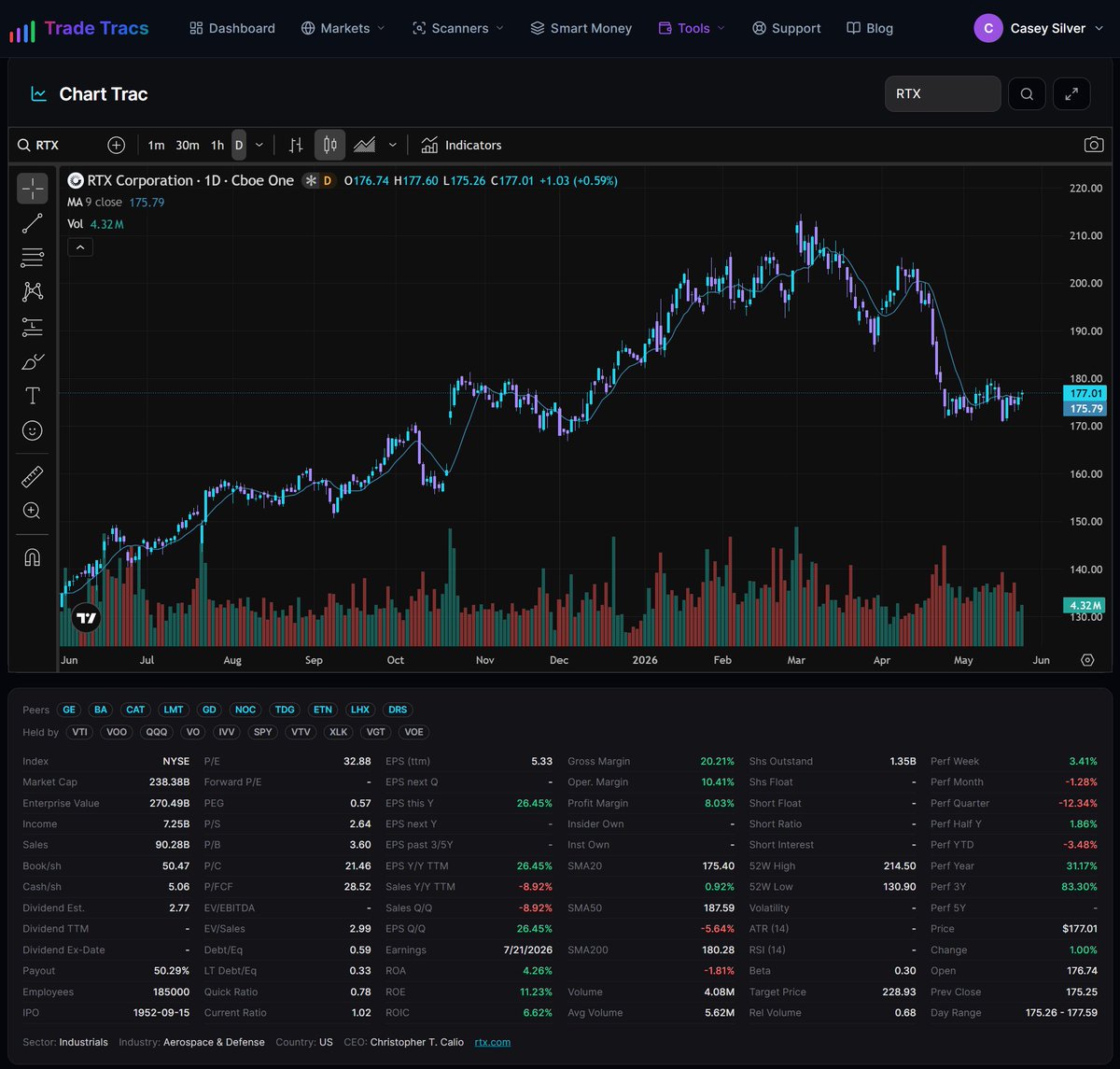Open the Blog page

[870, 28]
